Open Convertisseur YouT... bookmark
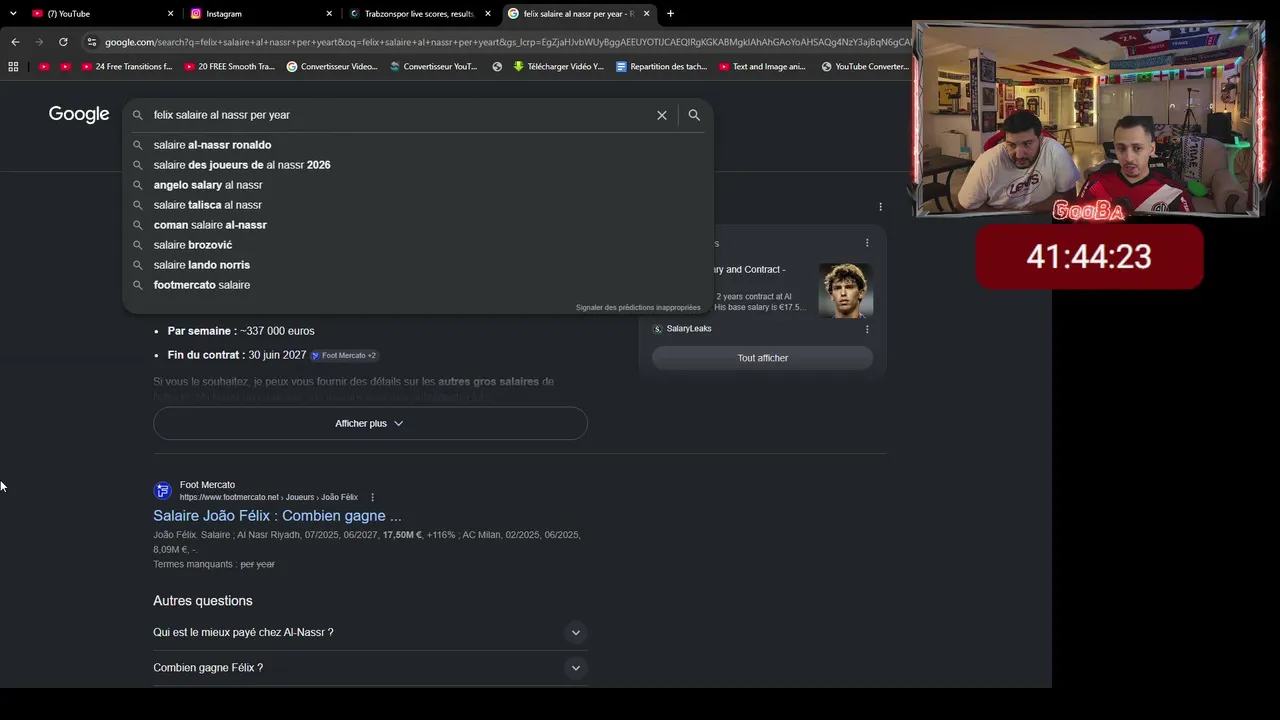The width and height of the screenshot is (1280, 720). pyautogui.click(x=434, y=67)
